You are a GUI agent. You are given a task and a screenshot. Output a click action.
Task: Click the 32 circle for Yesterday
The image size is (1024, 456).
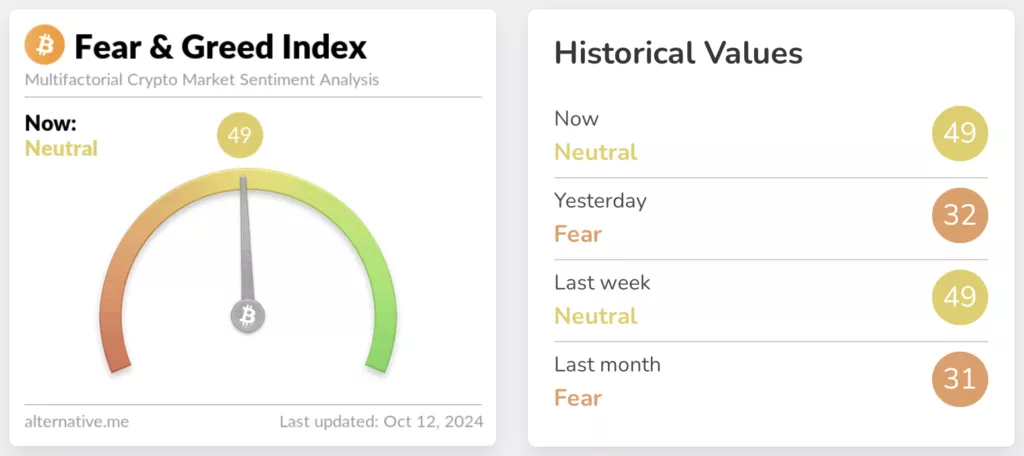coord(959,215)
